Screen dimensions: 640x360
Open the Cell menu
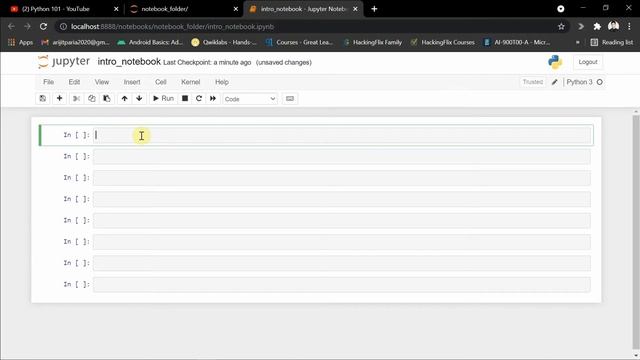pos(161,82)
